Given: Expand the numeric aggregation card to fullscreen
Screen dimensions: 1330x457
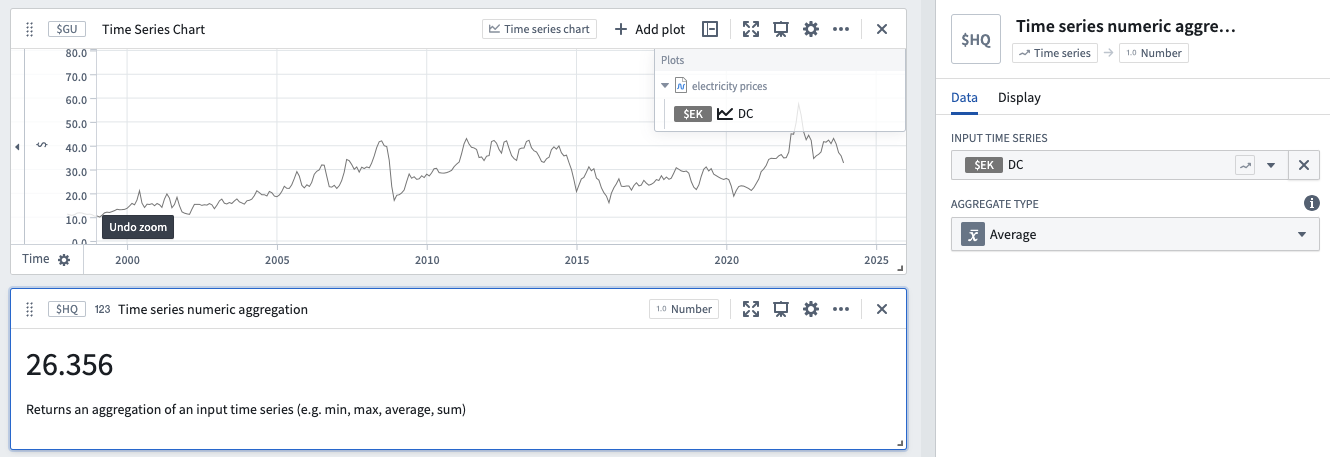Looking at the screenshot, I should pyautogui.click(x=751, y=309).
